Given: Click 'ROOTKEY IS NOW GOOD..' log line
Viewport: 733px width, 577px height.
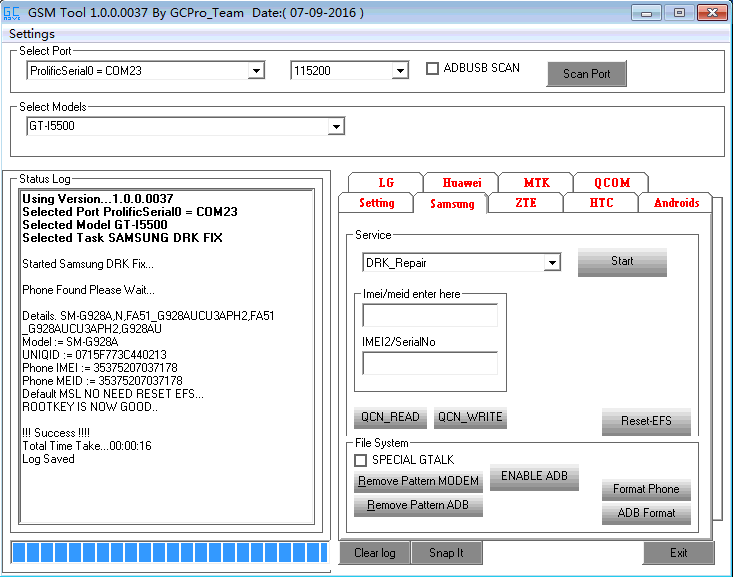Looking at the screenshot, I should click(90, 407).
